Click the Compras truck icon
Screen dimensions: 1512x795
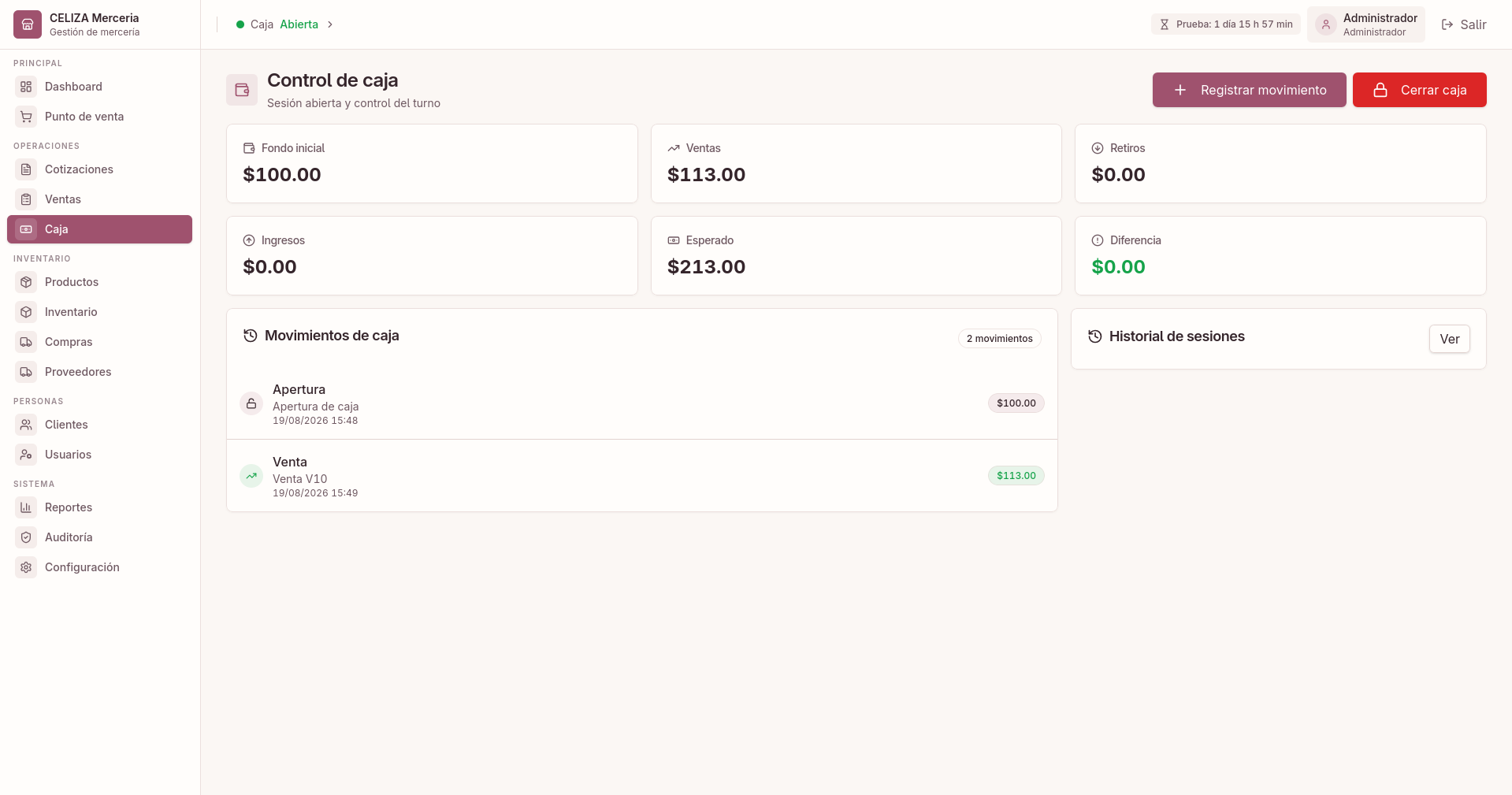click(26, 342)
